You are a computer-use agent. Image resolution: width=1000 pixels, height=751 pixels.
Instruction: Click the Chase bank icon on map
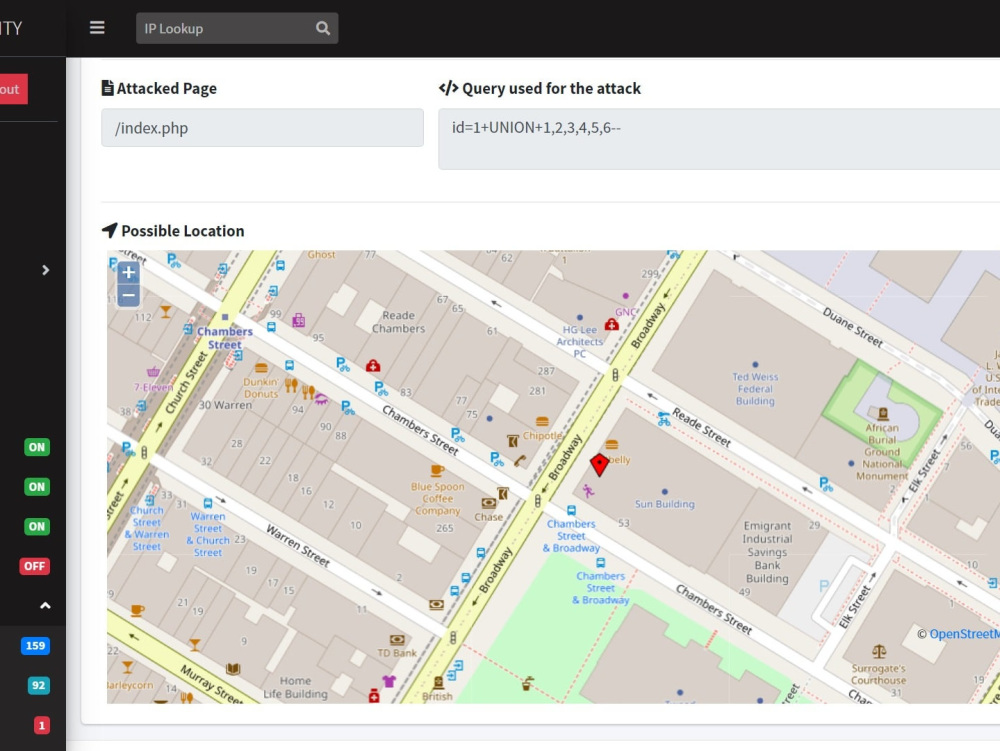pos(489,503)
